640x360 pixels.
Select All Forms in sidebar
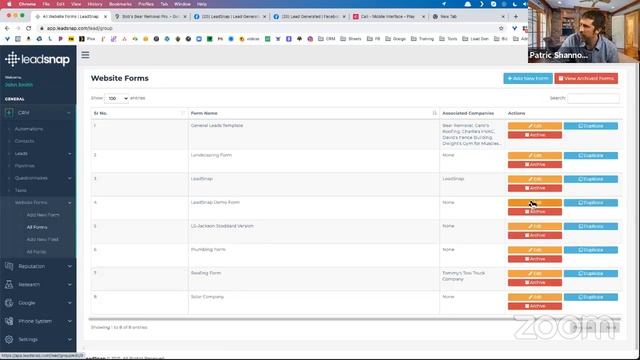coord(37,227)
